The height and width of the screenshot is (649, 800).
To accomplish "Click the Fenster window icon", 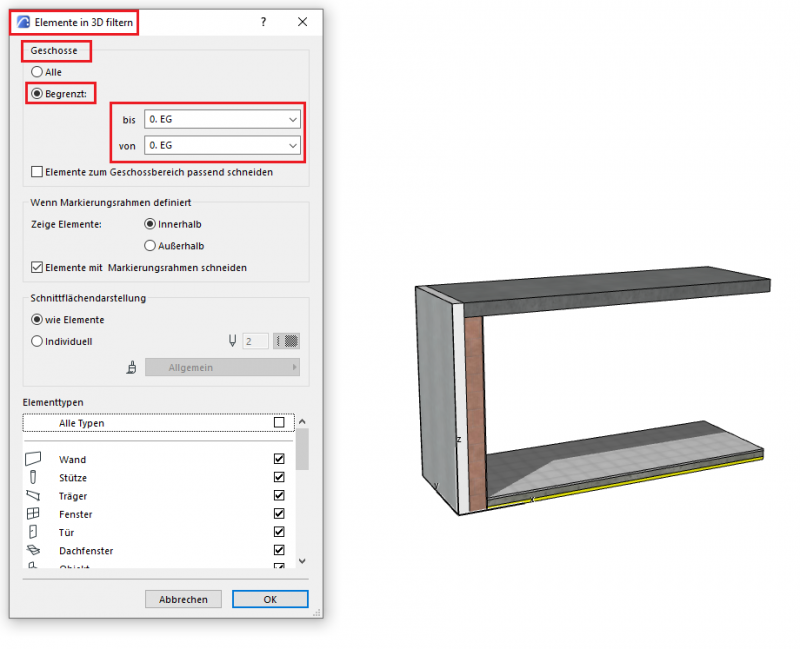I will pos(33,513).
